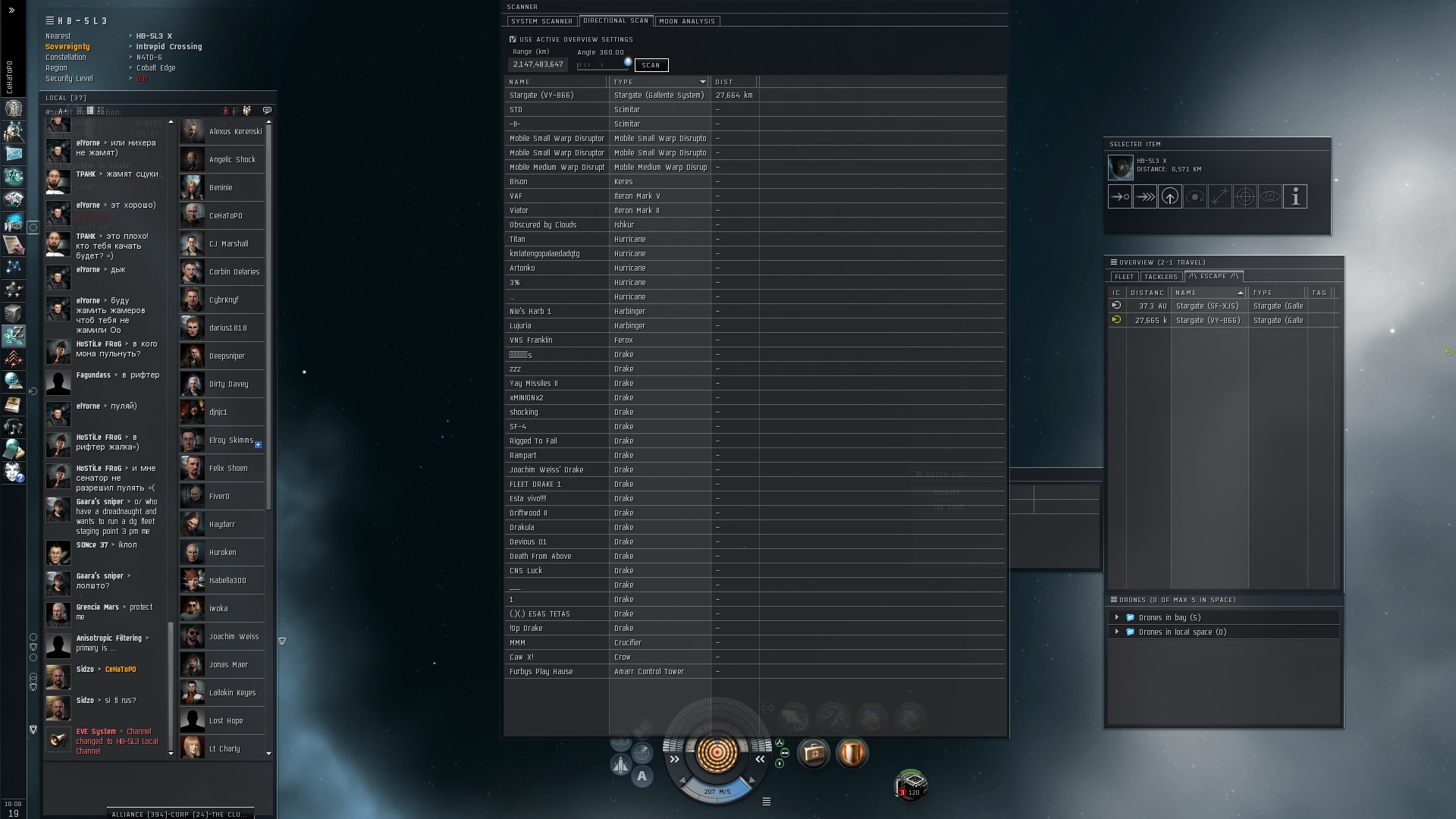The height and width of the screenshot is (819, 1456).
Task: Adjust the scan angle slider handle
Action: pos(627,62)
